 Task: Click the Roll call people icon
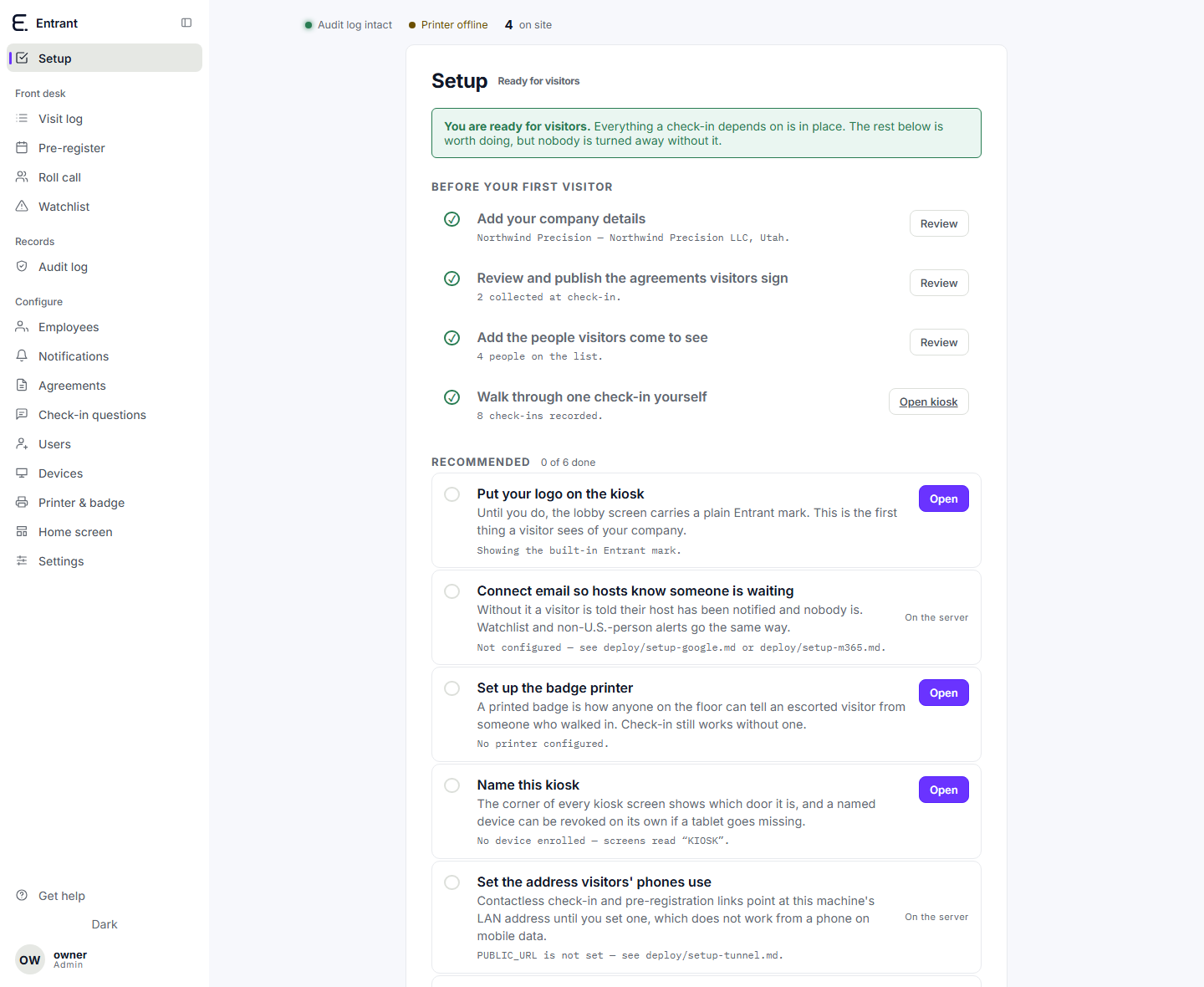[22, 177]
